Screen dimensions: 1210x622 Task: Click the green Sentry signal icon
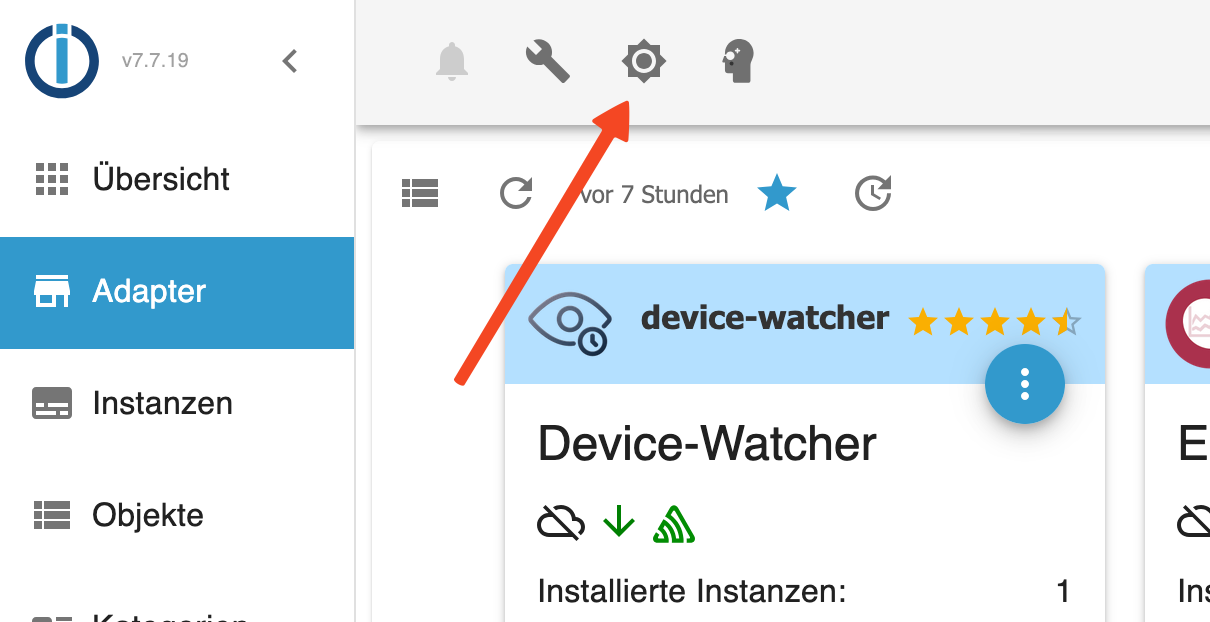(674, 522)
